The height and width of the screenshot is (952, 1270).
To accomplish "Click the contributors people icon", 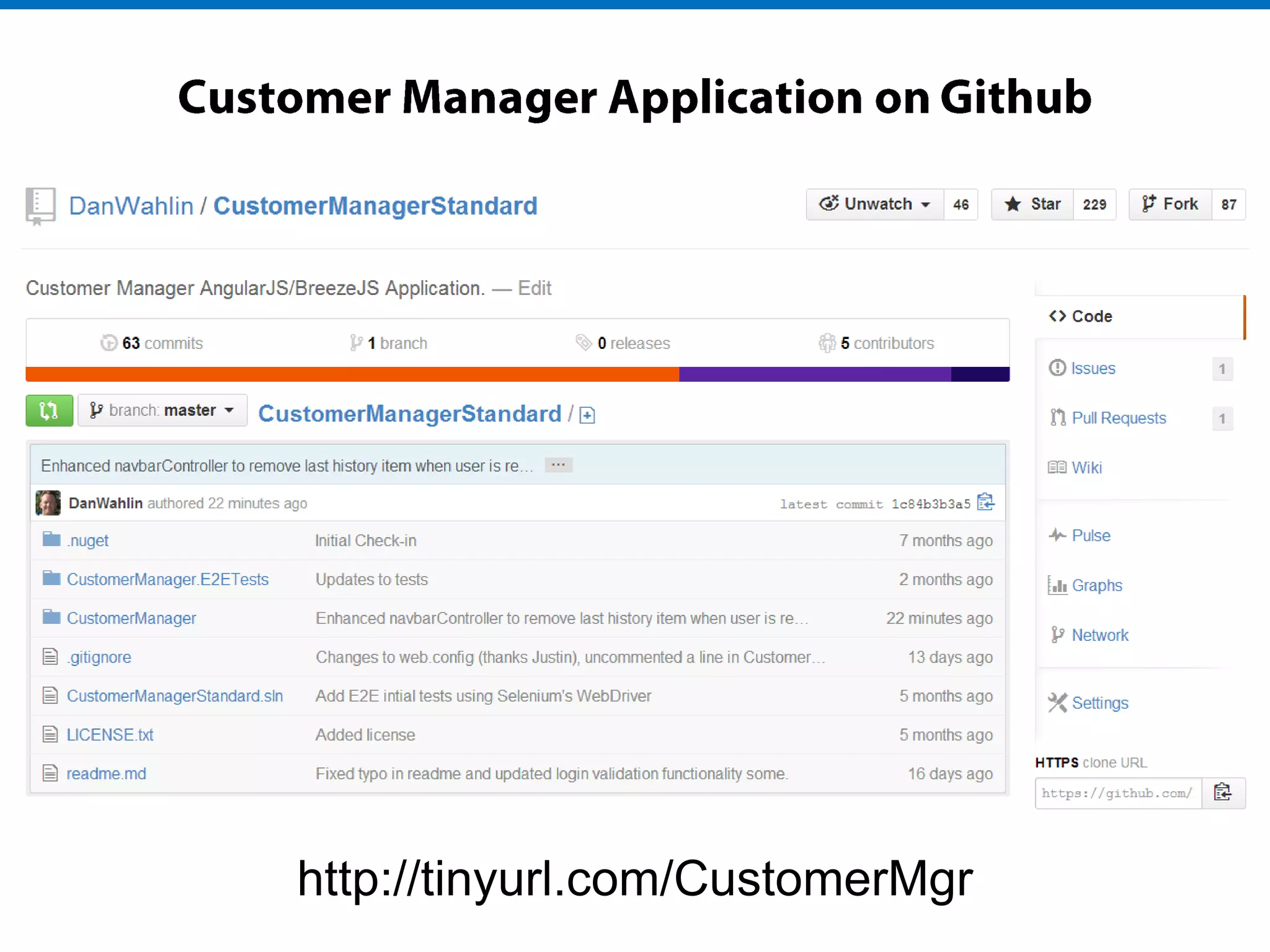I will (827, 343).
